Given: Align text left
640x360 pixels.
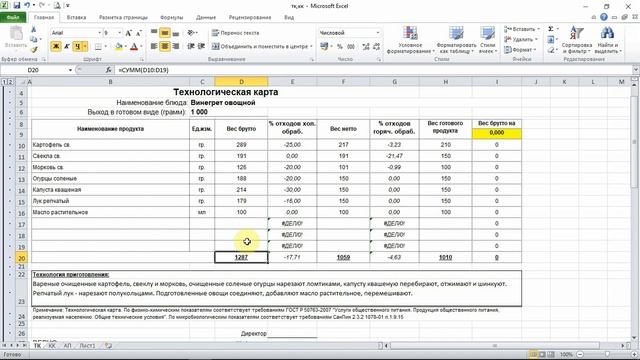Looking at the screenshot, I should 154,47.
